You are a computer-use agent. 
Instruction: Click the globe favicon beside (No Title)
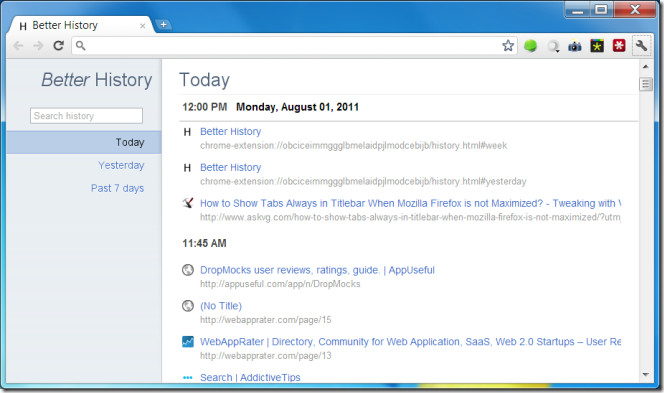(188, 305)
